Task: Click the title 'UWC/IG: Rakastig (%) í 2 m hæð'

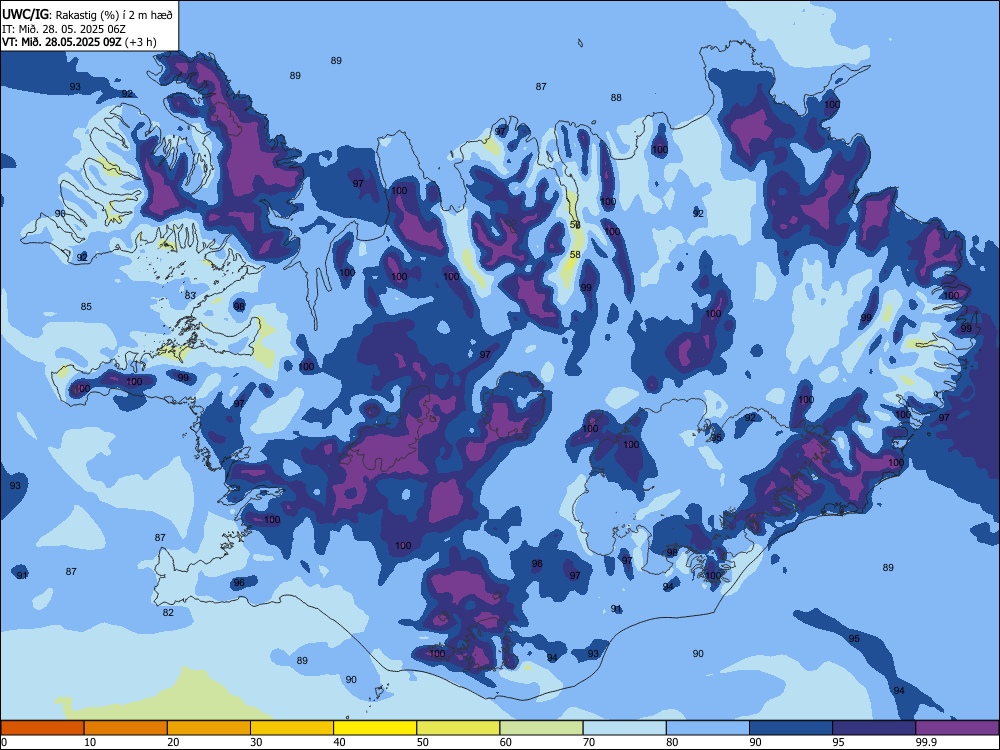Action: pos(87,15)
